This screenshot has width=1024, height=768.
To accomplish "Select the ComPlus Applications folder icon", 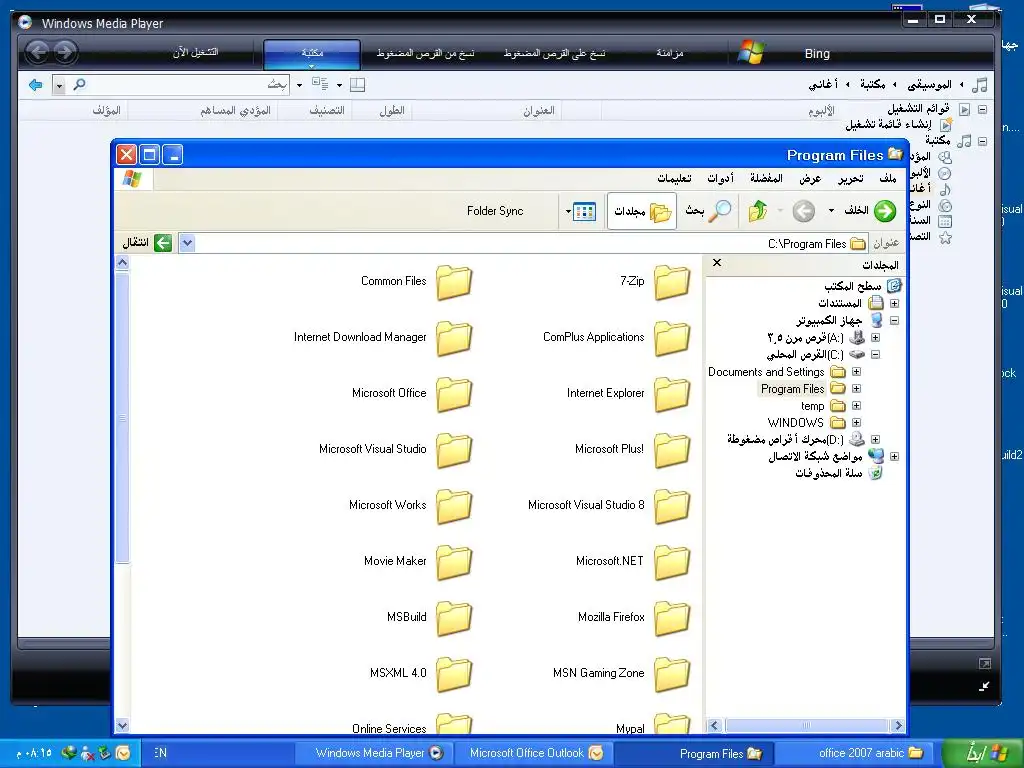I will point(672,338).
